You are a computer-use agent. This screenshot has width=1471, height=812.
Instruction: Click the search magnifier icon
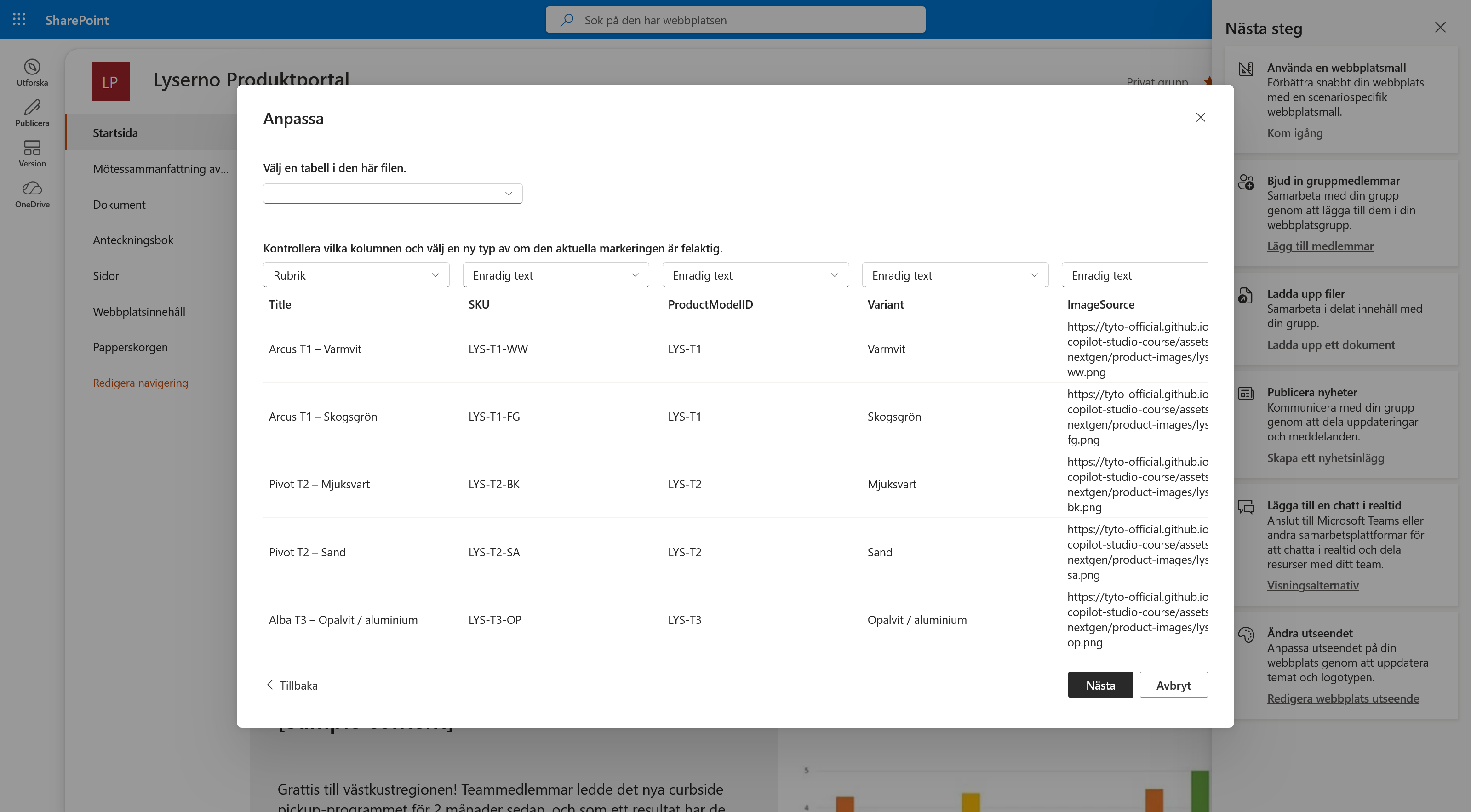coord(567,20)
